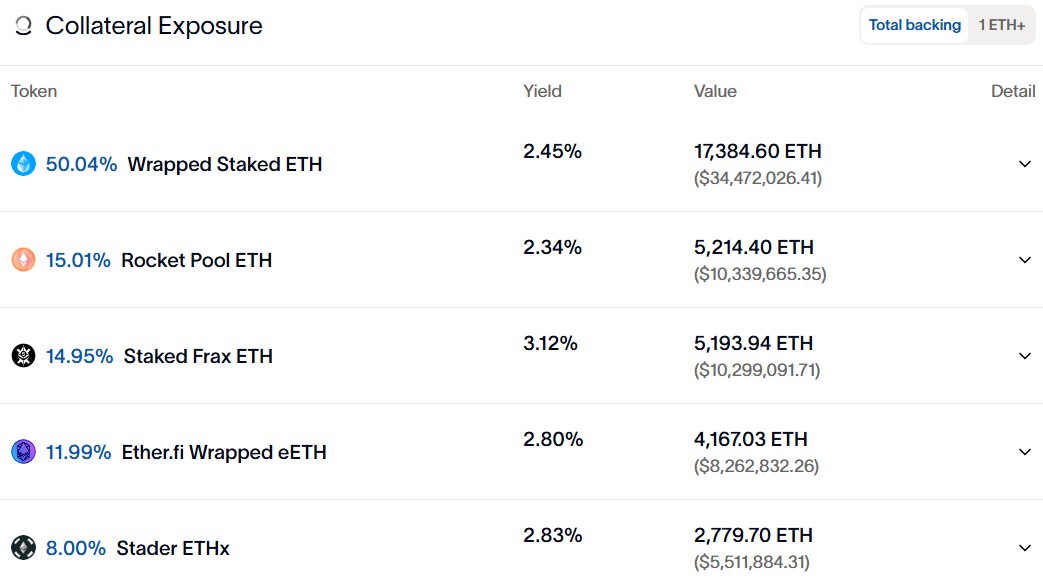Enable the Total backing option
The image size is (1043, 586).
pos(913,24)
